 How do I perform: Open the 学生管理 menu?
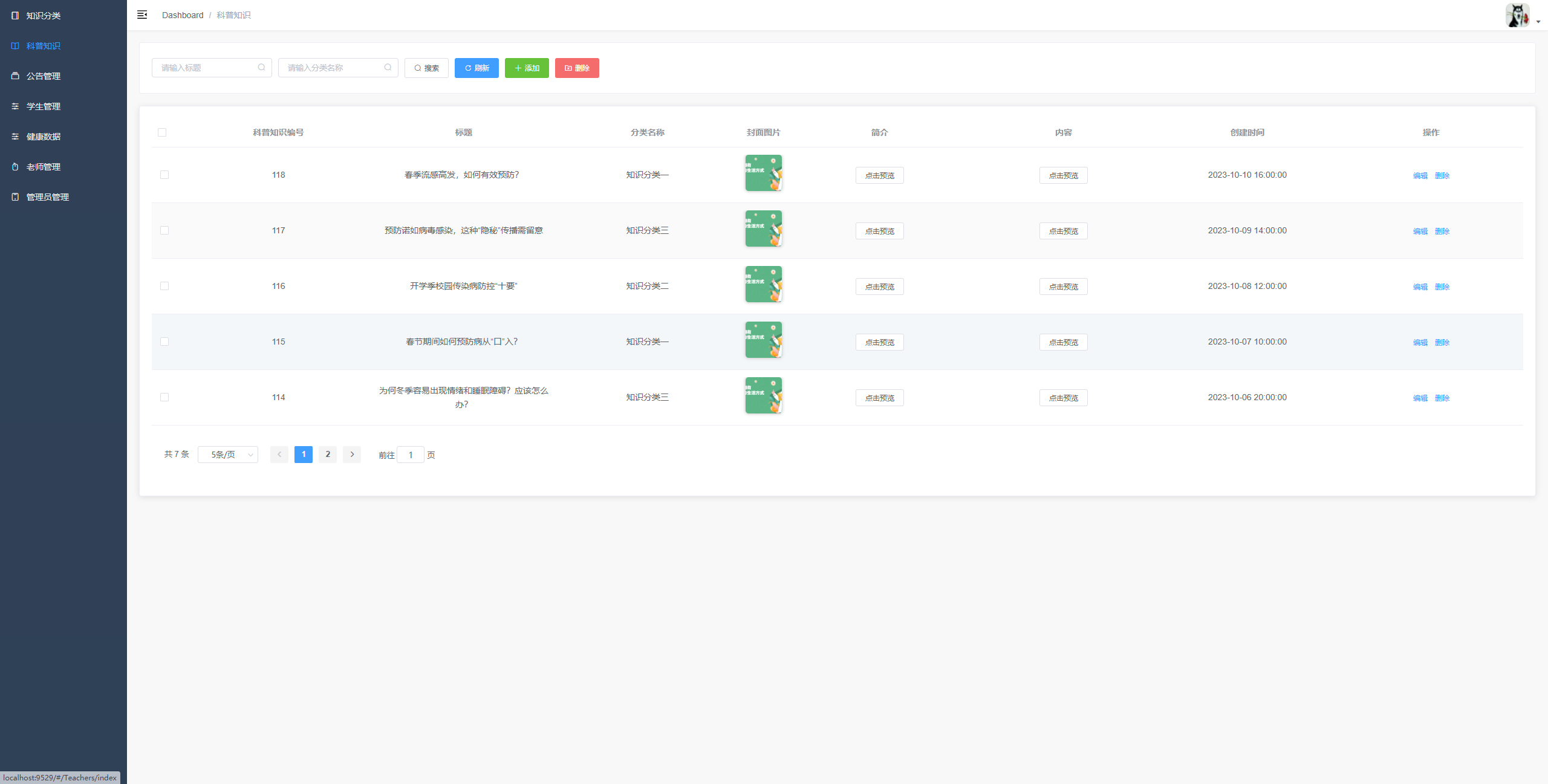click(x=63, y=106)
